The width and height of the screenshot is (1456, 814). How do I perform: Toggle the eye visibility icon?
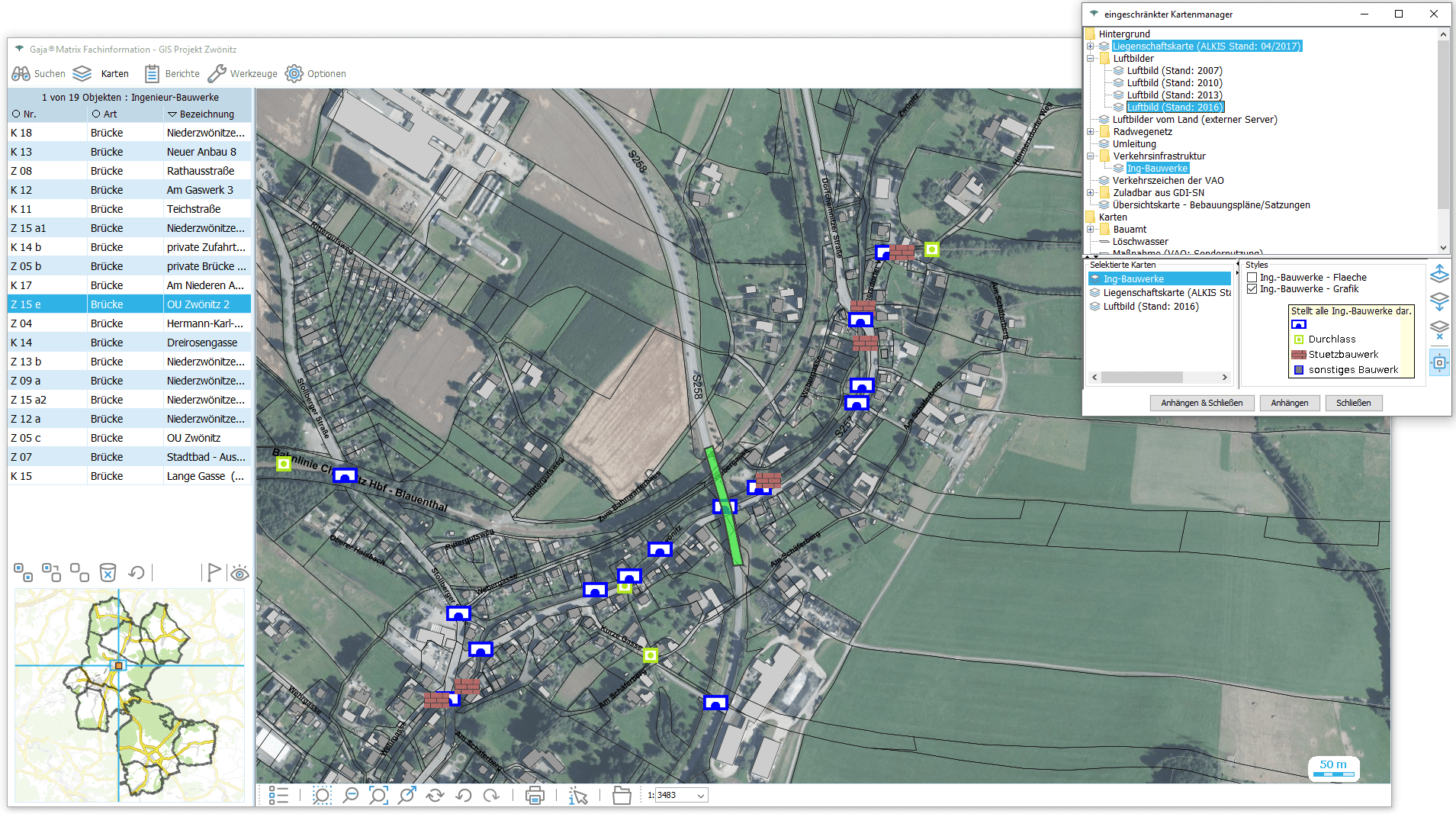coord(239,574)
